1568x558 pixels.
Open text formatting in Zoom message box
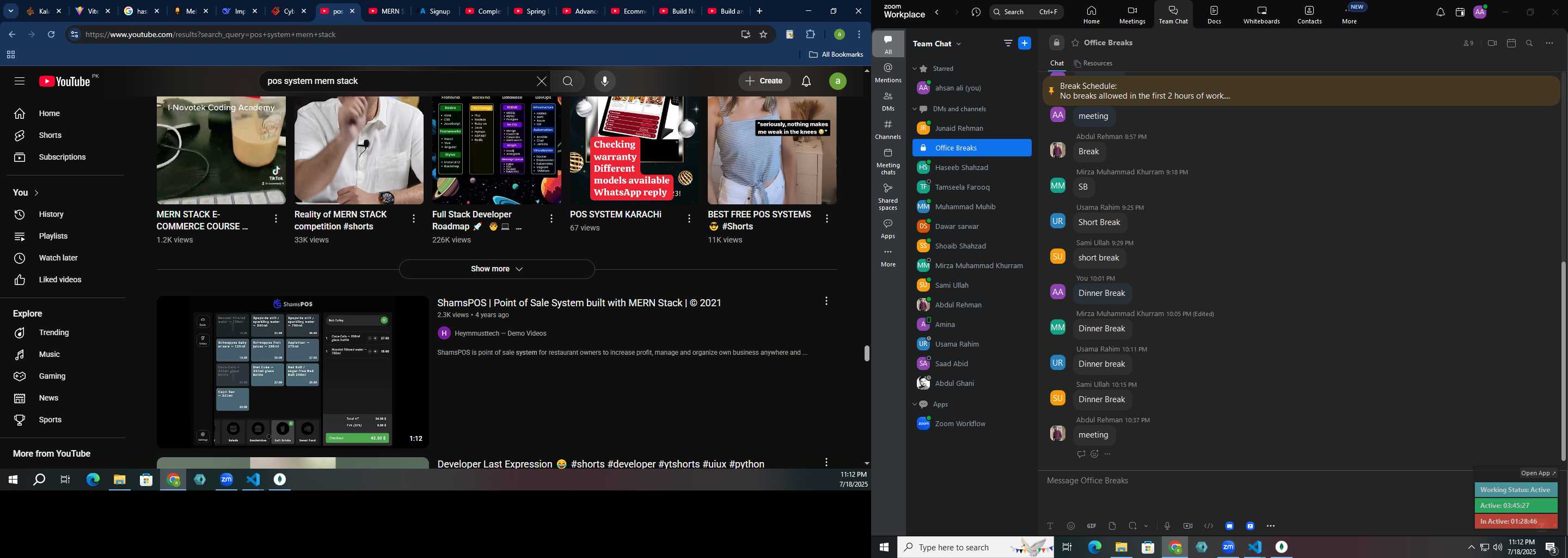[1050, 526]
